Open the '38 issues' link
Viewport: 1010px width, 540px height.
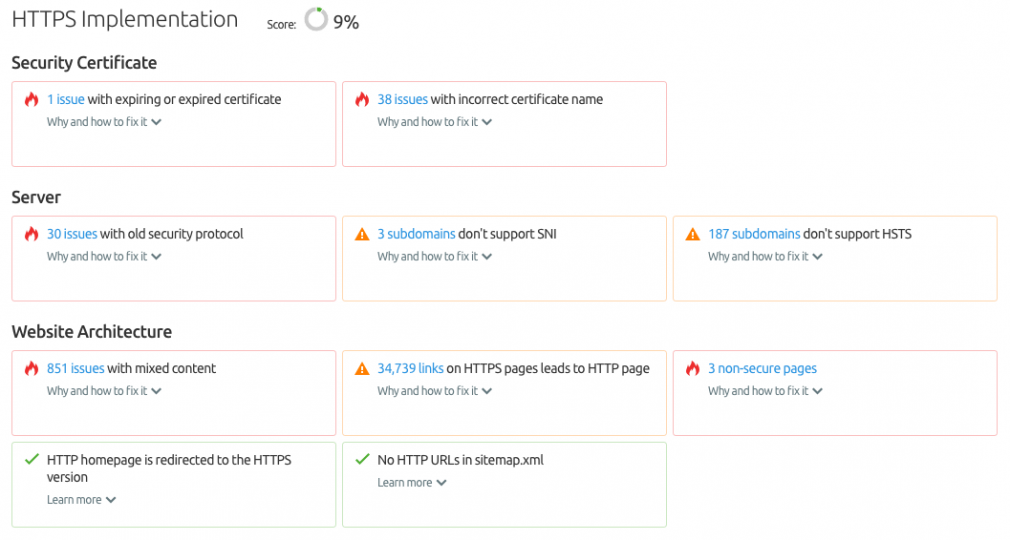403,99
